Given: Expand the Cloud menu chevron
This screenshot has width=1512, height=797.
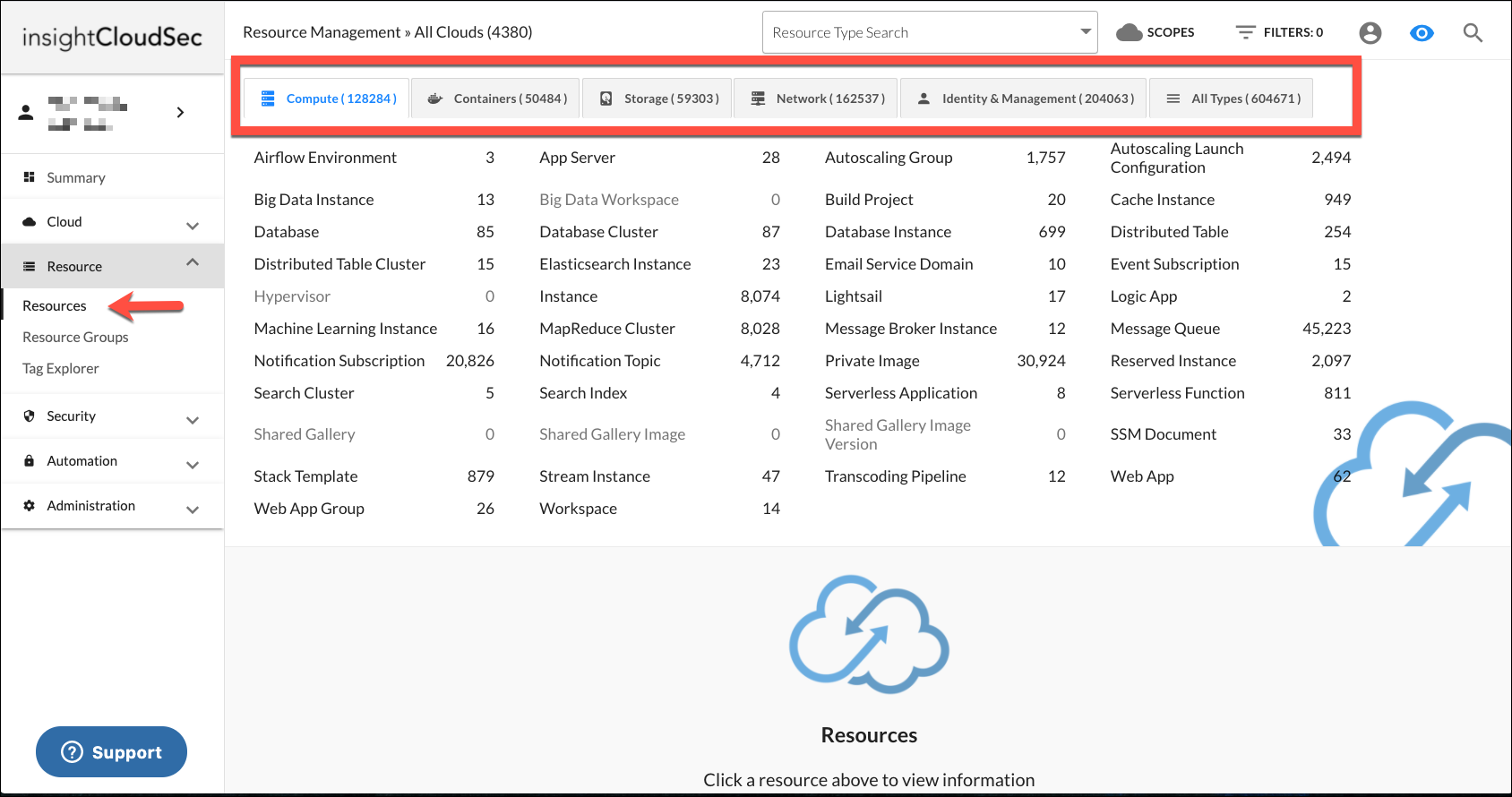Looking at the screenshot, I should 193,226.
